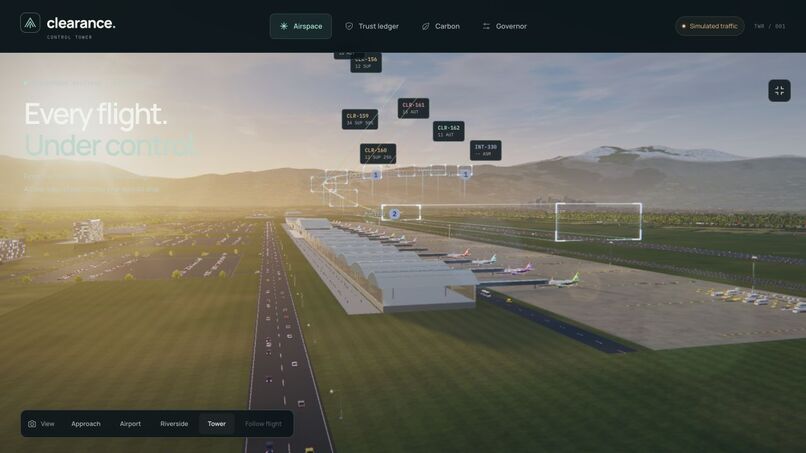806x453 pixels.
Task: Click the marker 1 below INT-330
Action: click(x=465, y=174)
